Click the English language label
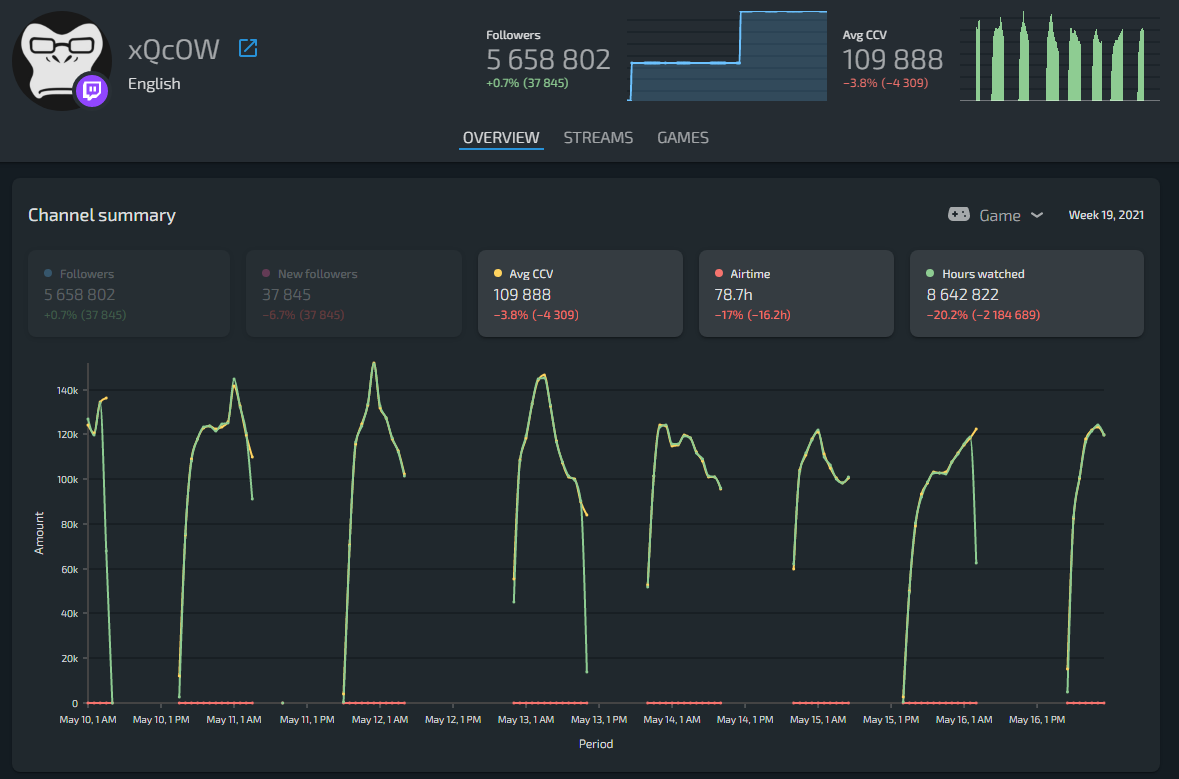 [154, 83]
